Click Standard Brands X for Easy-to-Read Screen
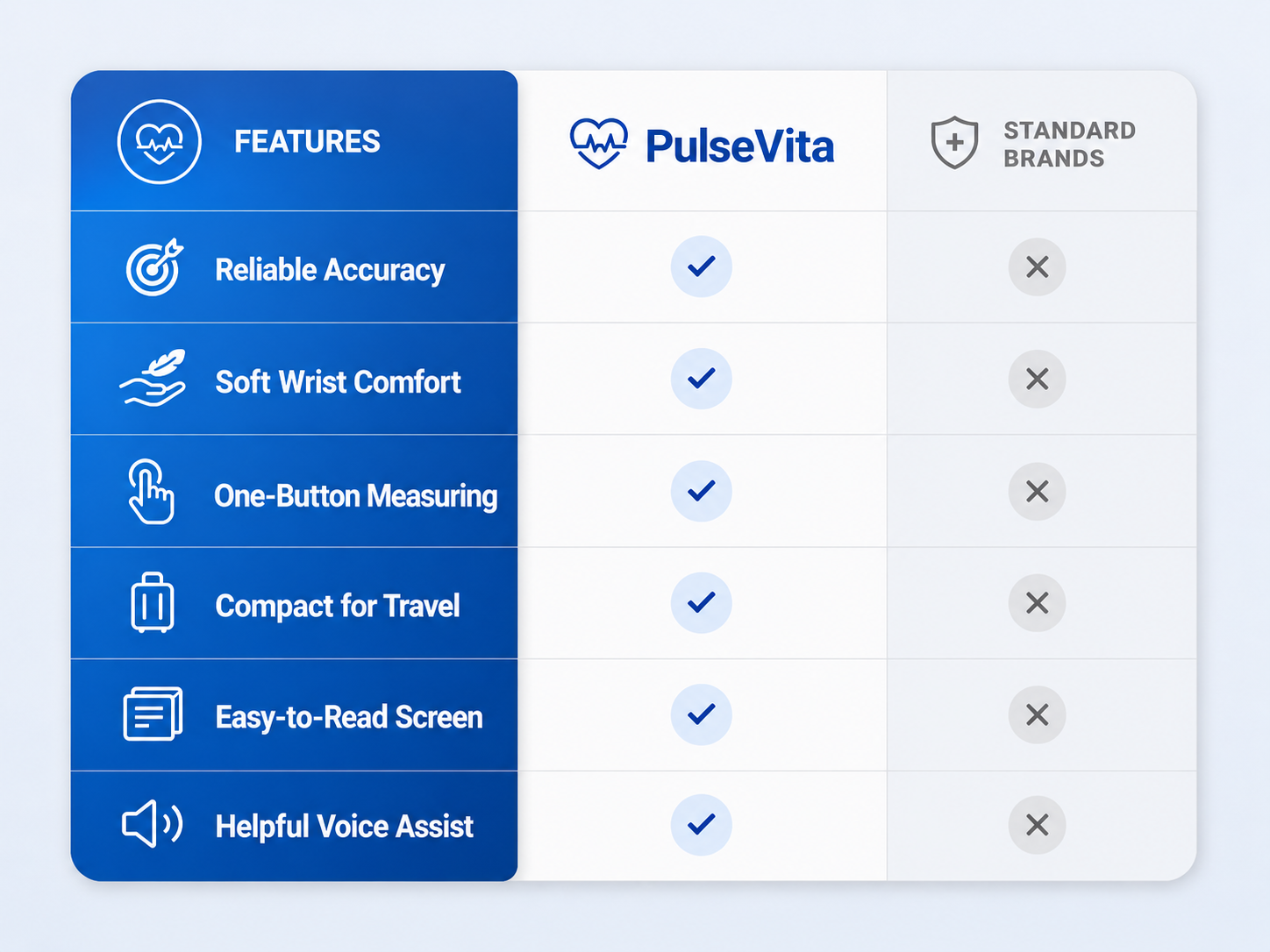This screenshot has height=952, width=1270. (1038, 714)
